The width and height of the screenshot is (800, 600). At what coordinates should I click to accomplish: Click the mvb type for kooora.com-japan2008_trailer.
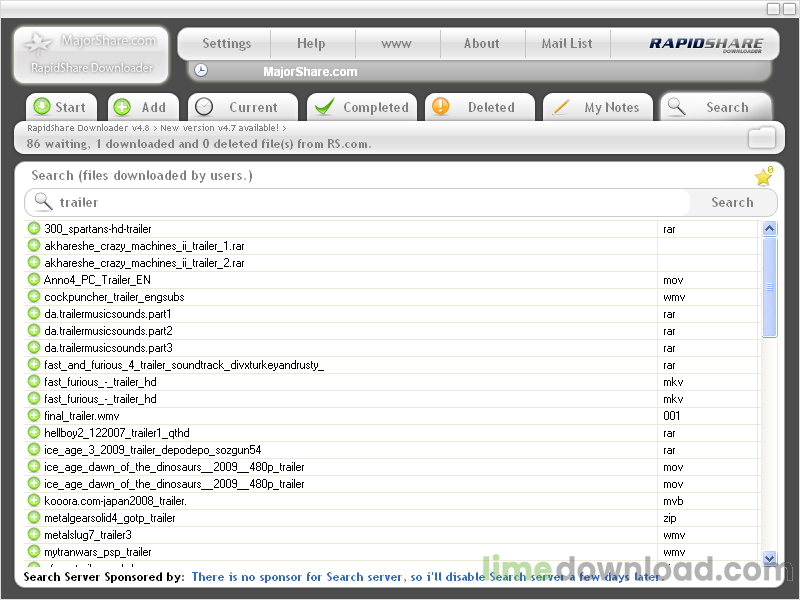click(x=673, y=501)
